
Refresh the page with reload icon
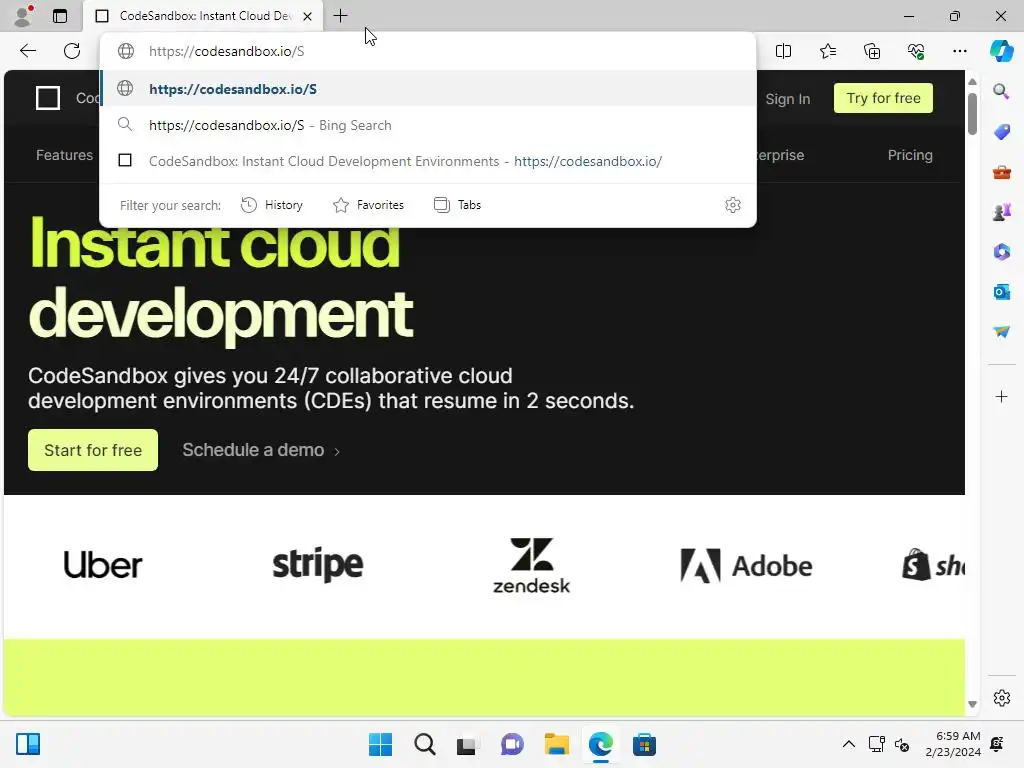(72, 51)
